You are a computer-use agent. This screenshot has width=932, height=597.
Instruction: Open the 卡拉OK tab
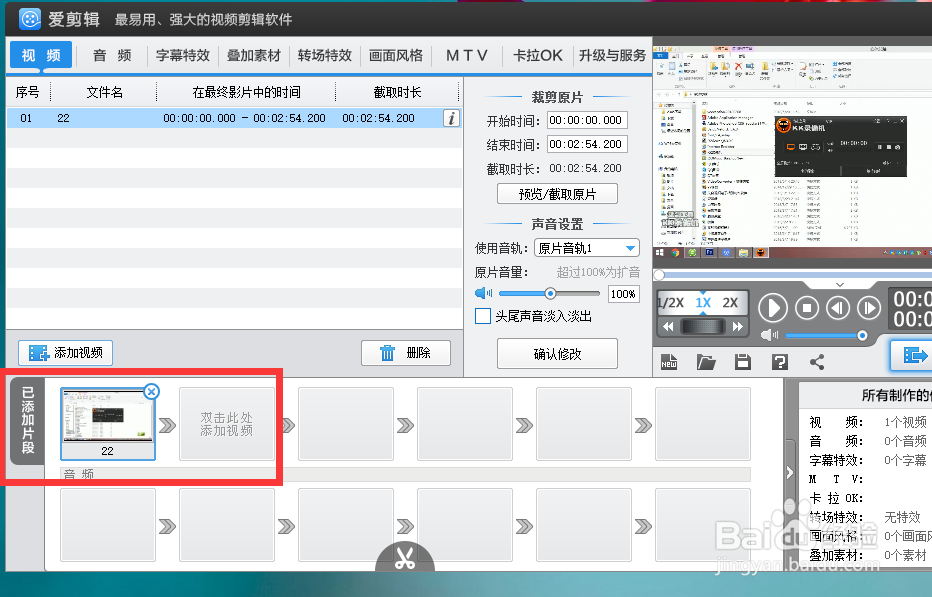pyautogui.click(x=537, y=55)
